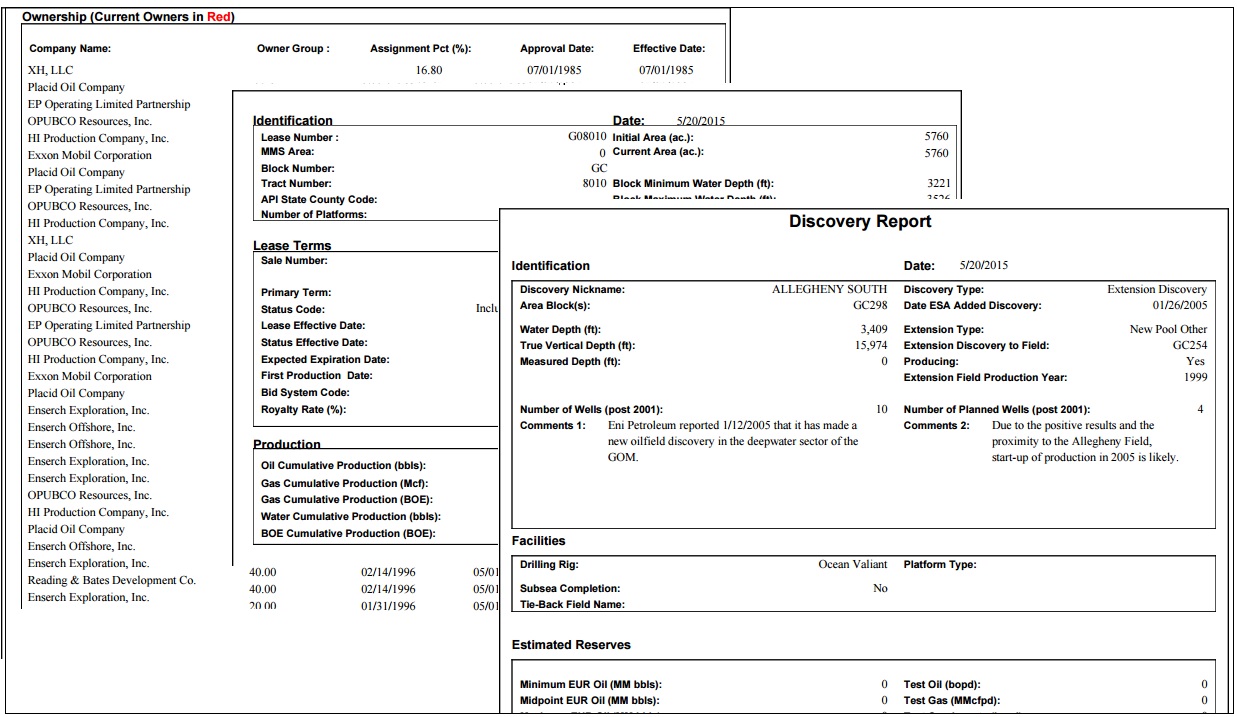The image size is (1237, 717).
Task: Select the "Current Area (ac.):" label
Action: click(x=658, y=152)
